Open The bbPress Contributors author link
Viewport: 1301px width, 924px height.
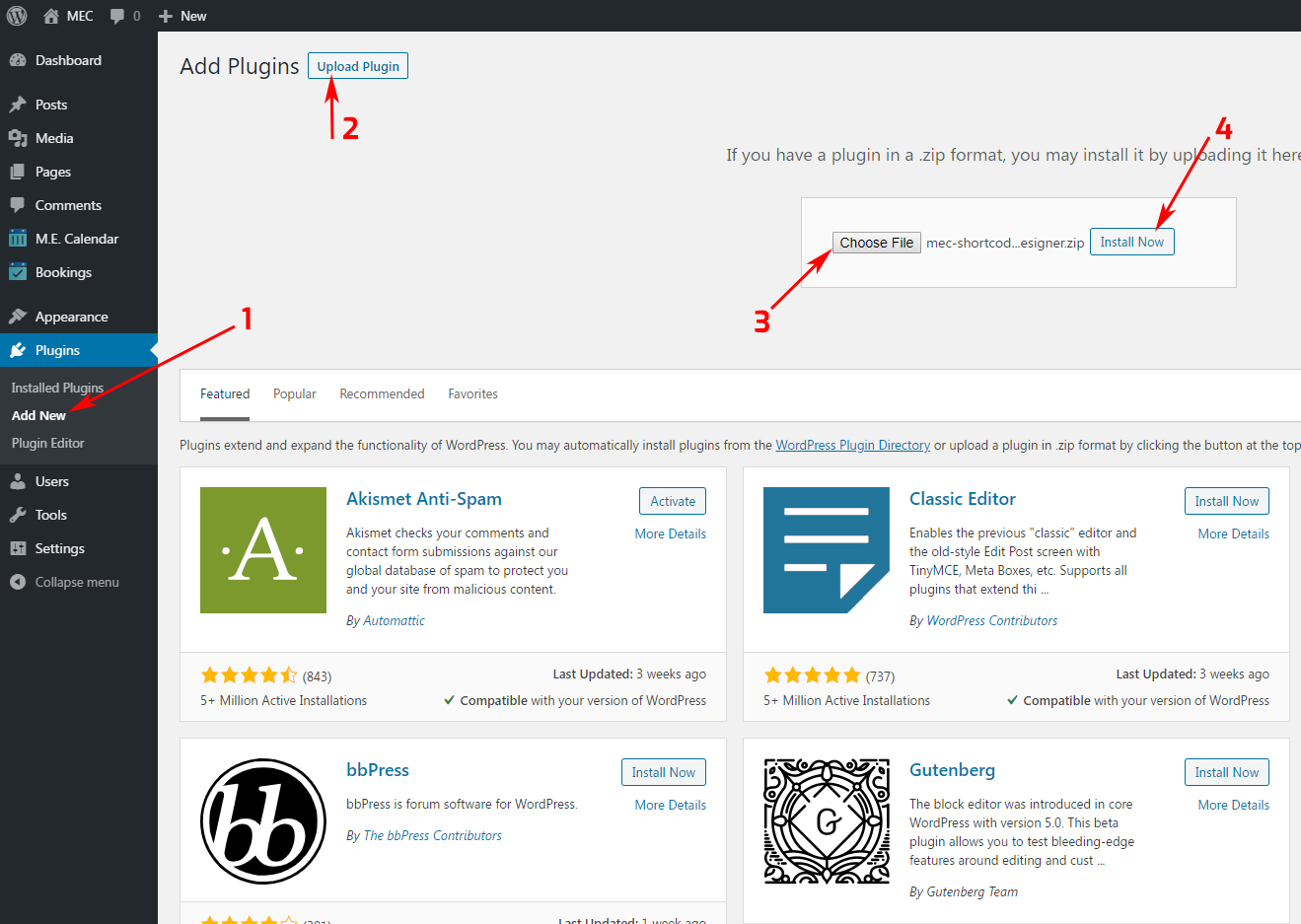click(432, 835)
